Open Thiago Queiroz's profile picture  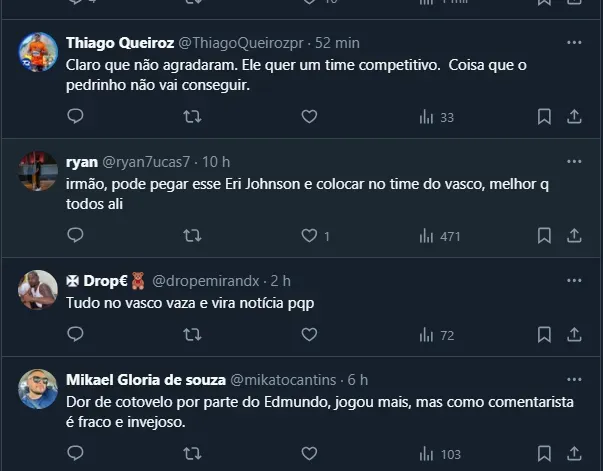tap(38, 52)
